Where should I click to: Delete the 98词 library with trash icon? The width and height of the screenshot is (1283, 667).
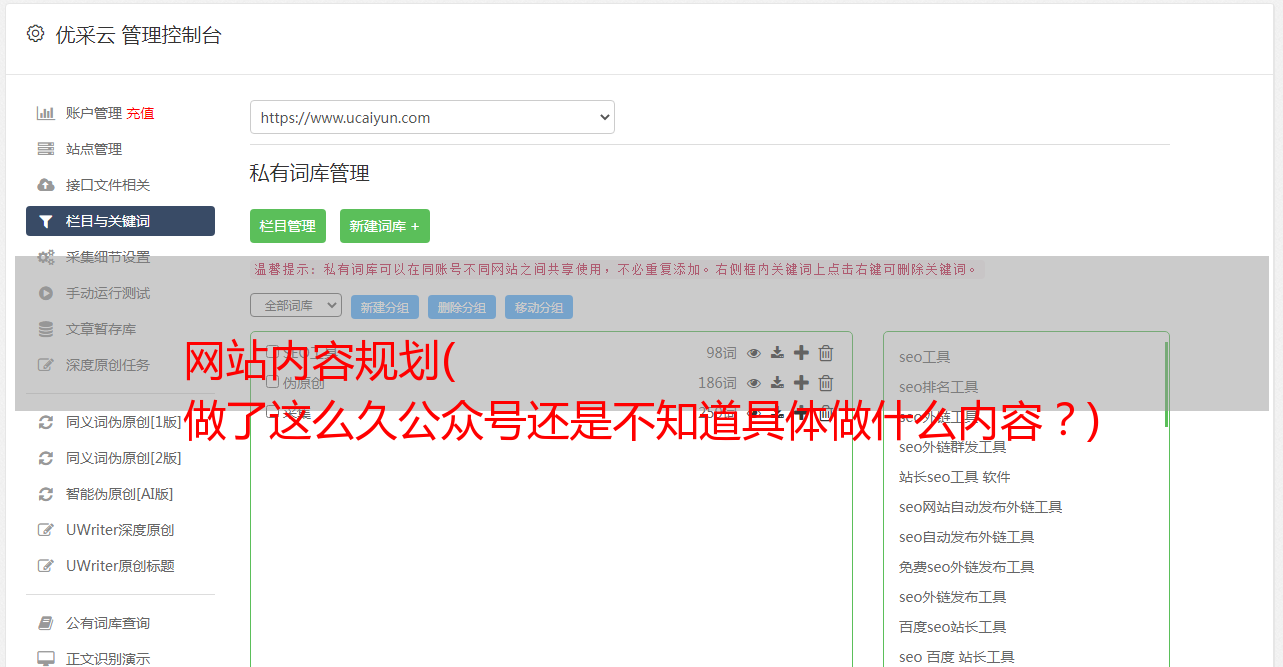tap(826, 353)
